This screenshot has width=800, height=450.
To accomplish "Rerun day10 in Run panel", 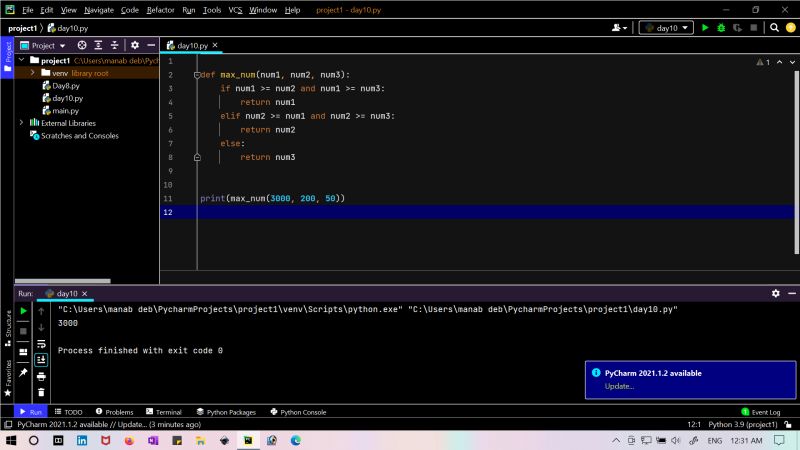I will click(x=23, y=311).
